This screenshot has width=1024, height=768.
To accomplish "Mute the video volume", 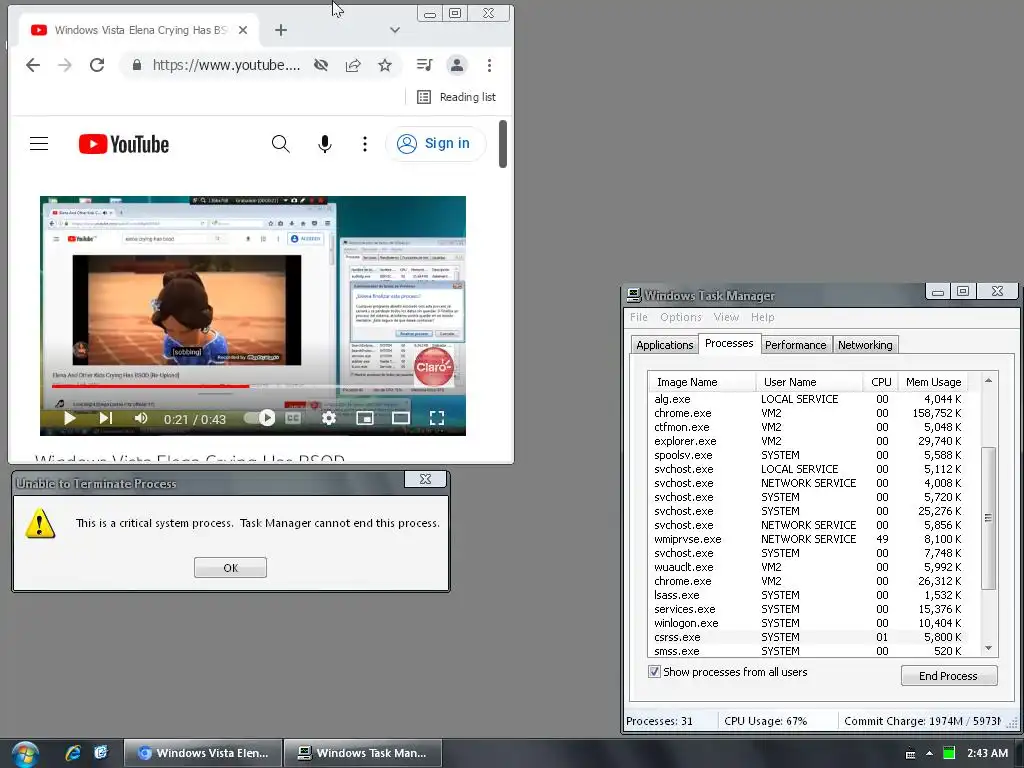I will (140, 418).
